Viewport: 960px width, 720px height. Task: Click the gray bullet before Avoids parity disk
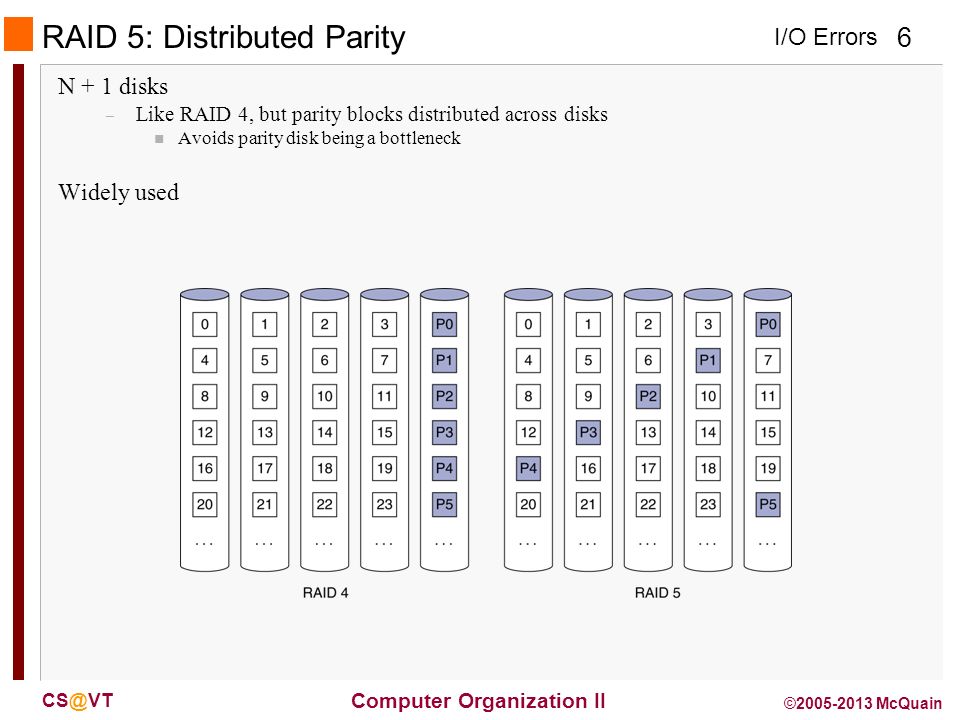[x=159, y=139]
